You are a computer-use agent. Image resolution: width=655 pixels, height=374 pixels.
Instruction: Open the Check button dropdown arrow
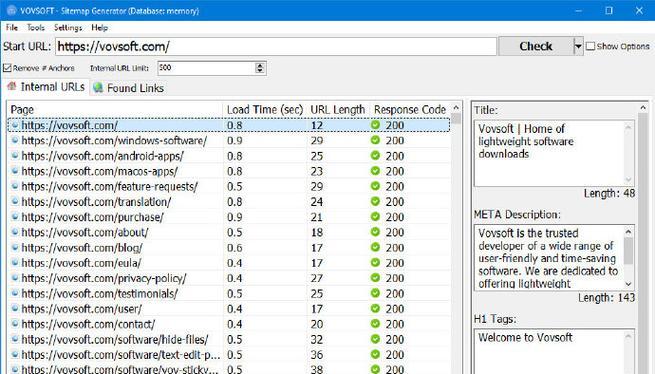click(x=578, y=46)
